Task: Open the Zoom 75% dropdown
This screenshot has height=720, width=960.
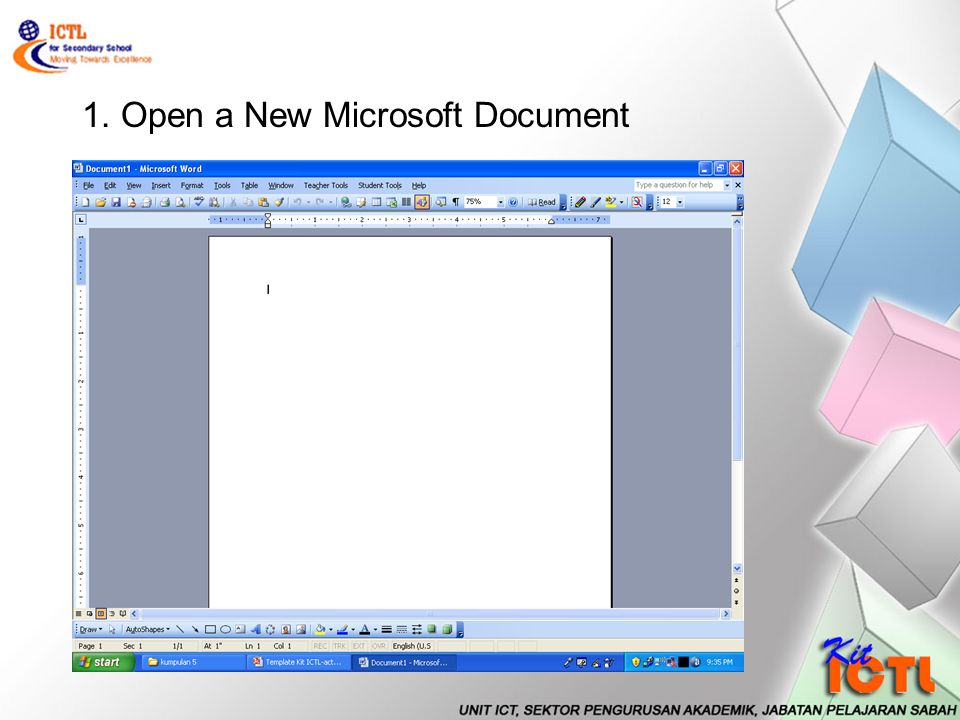Action: (x=501, y=202)
